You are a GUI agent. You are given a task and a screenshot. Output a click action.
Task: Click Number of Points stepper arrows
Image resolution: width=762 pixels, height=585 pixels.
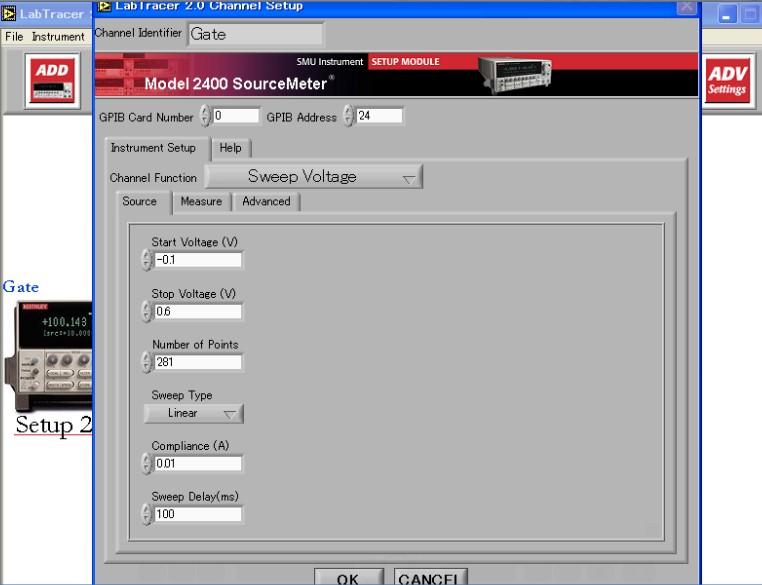coord(146,362)
